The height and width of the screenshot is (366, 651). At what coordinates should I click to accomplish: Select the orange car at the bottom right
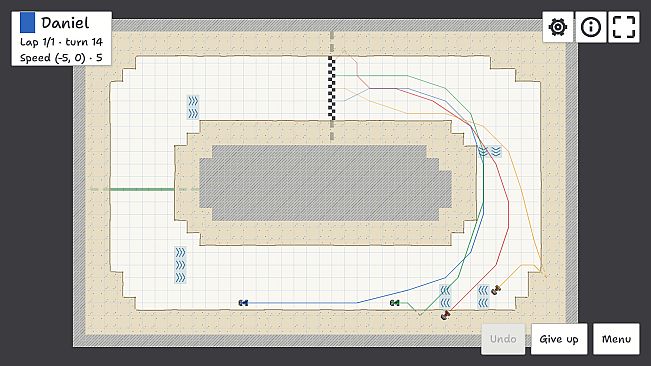(x=496, y=290)
